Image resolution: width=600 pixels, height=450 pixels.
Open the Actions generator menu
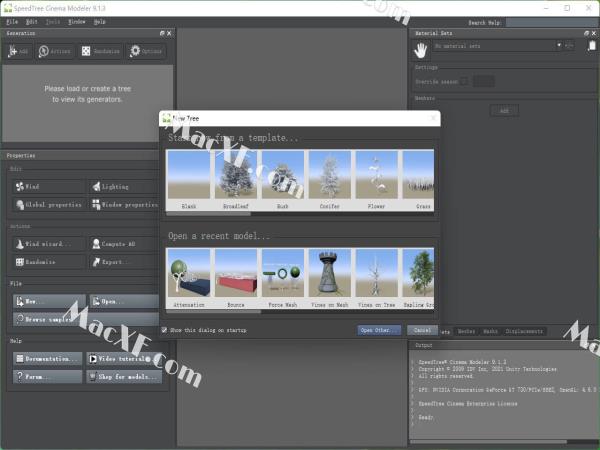54,51
